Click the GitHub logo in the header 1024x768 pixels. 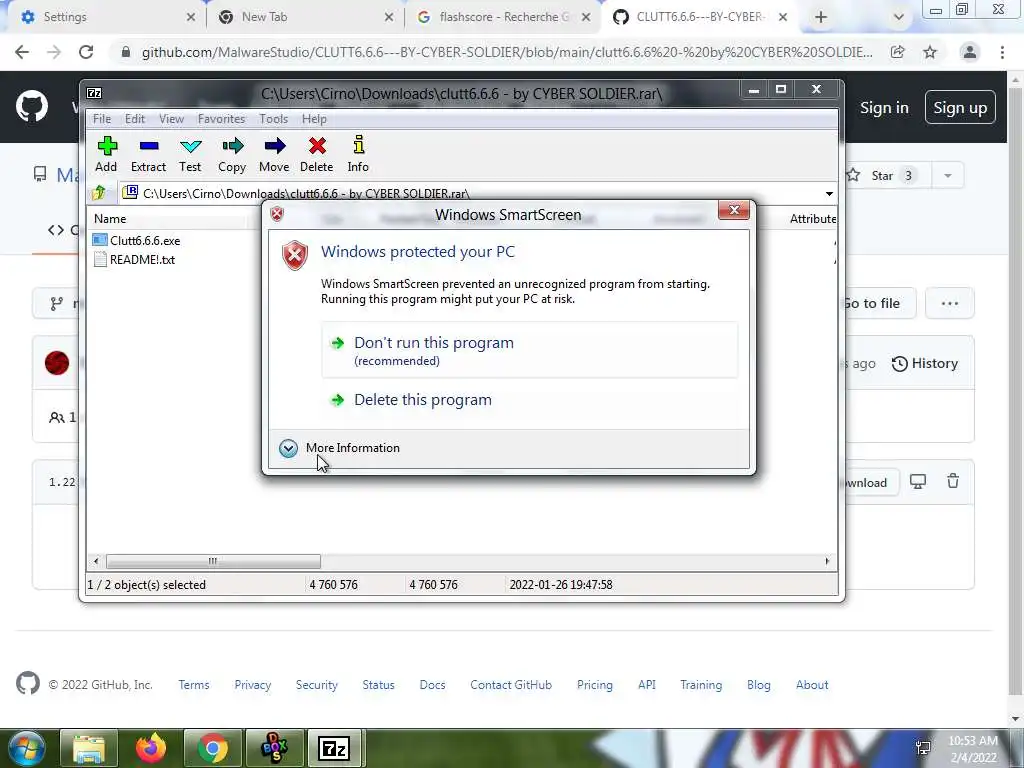click(x=32, y=107)
